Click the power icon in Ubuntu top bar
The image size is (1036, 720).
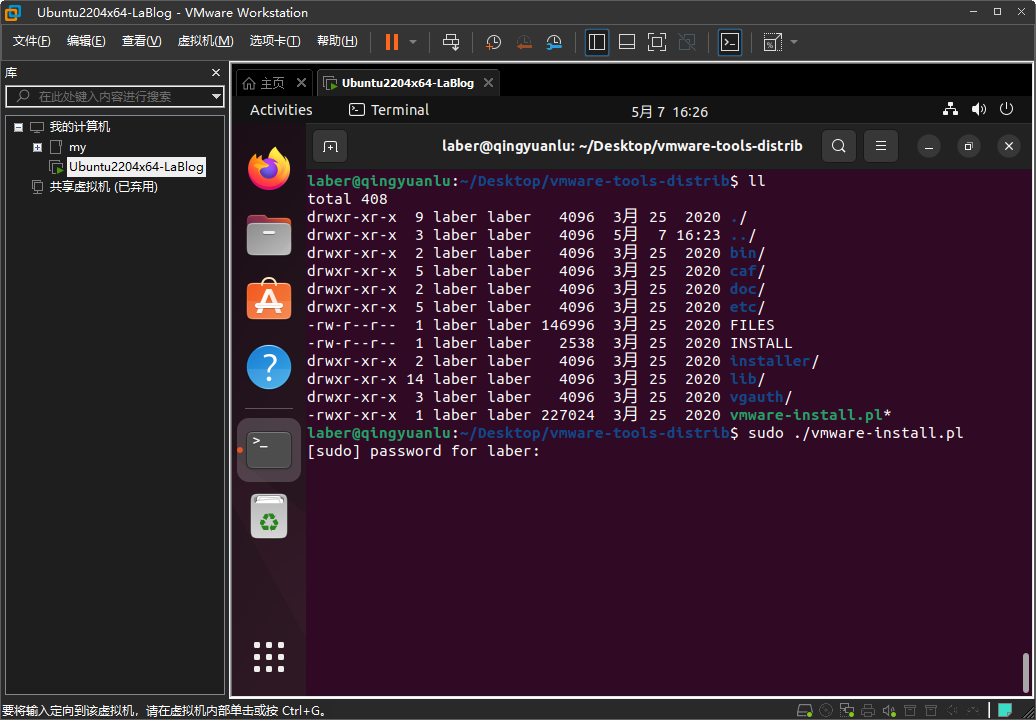tap(1006, 109)
